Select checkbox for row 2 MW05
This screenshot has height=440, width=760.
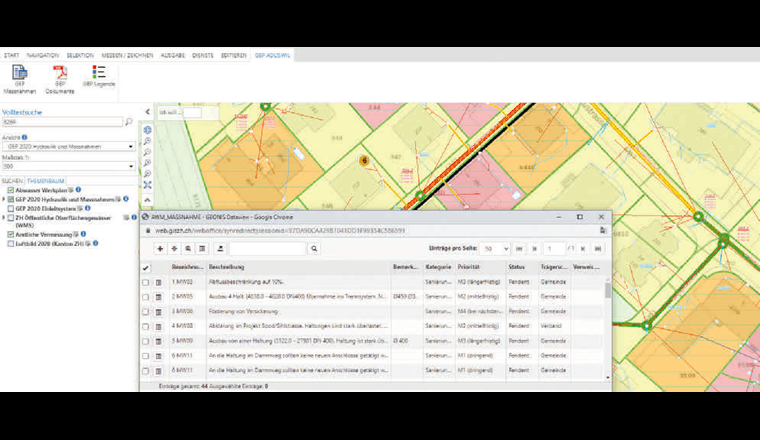pyautogui.click(x=145, y=297)
